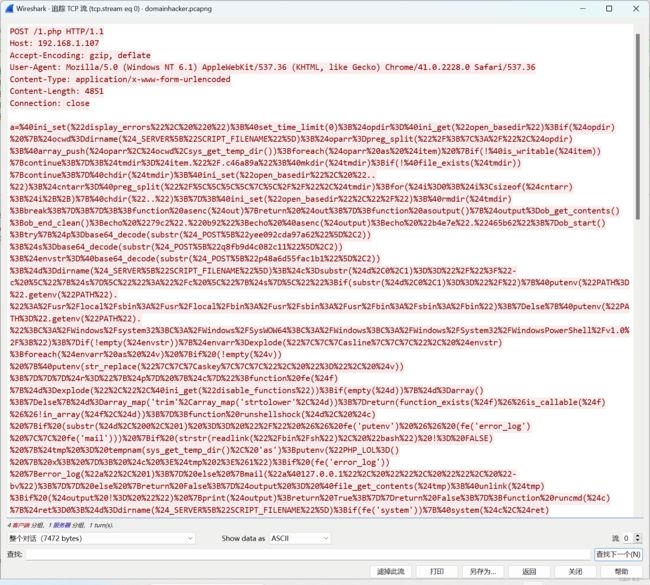Click the '%3Bforeach(%24envarr' payload line
Image resolution: width=650 pixels, height=585 pixels.
coord(146,354)
